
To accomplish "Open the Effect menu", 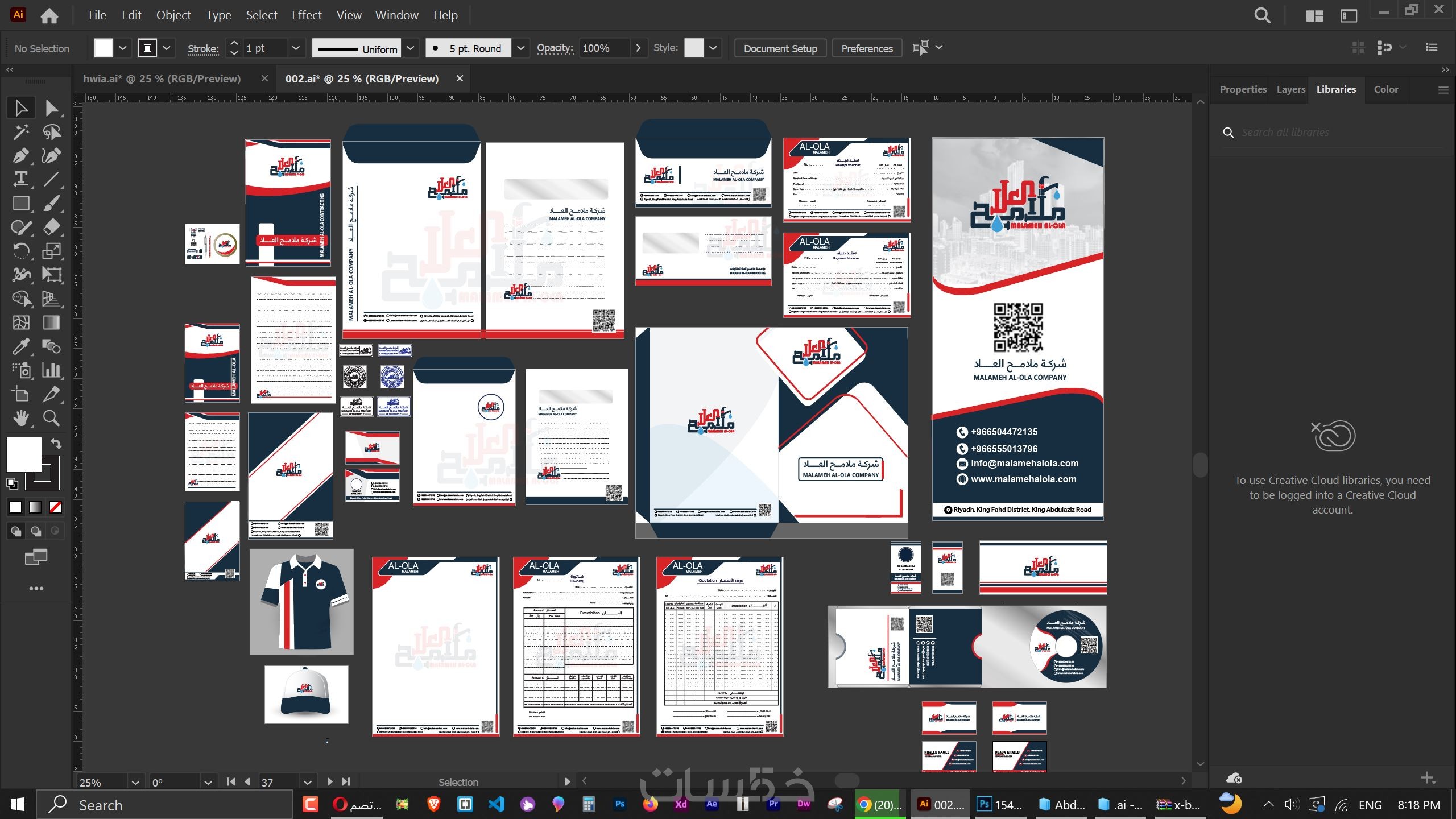I will click(306, 15).
